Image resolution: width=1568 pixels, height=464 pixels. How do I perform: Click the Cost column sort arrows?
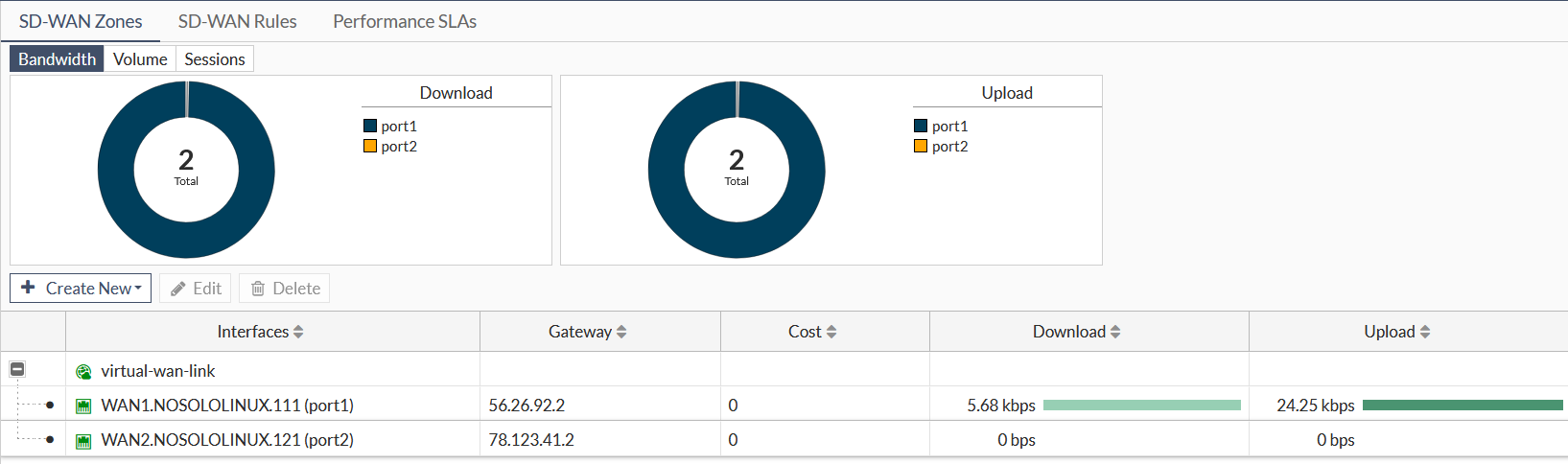(831, 332)
